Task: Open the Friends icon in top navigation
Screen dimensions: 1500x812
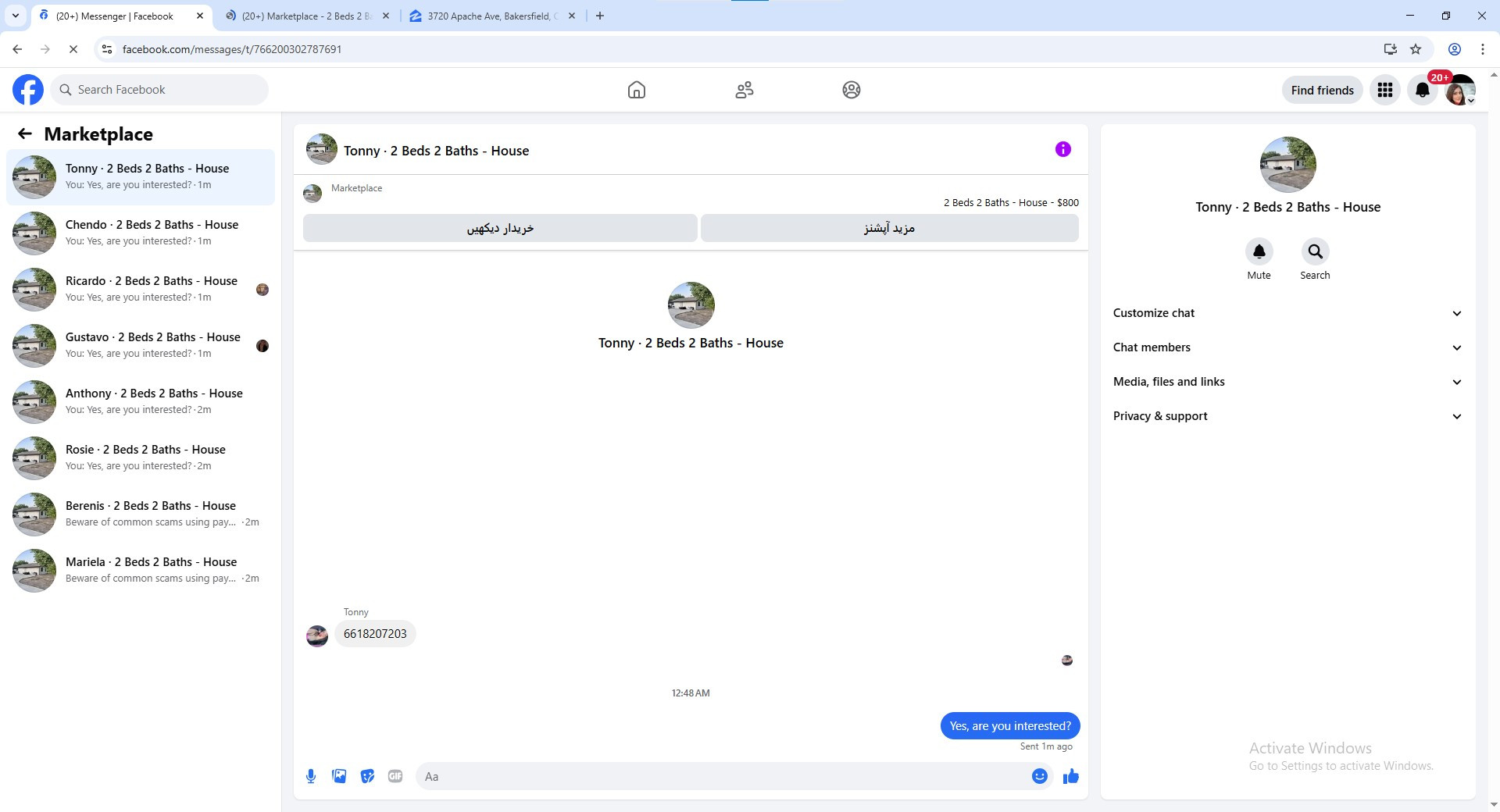Action: coord(745,90)
